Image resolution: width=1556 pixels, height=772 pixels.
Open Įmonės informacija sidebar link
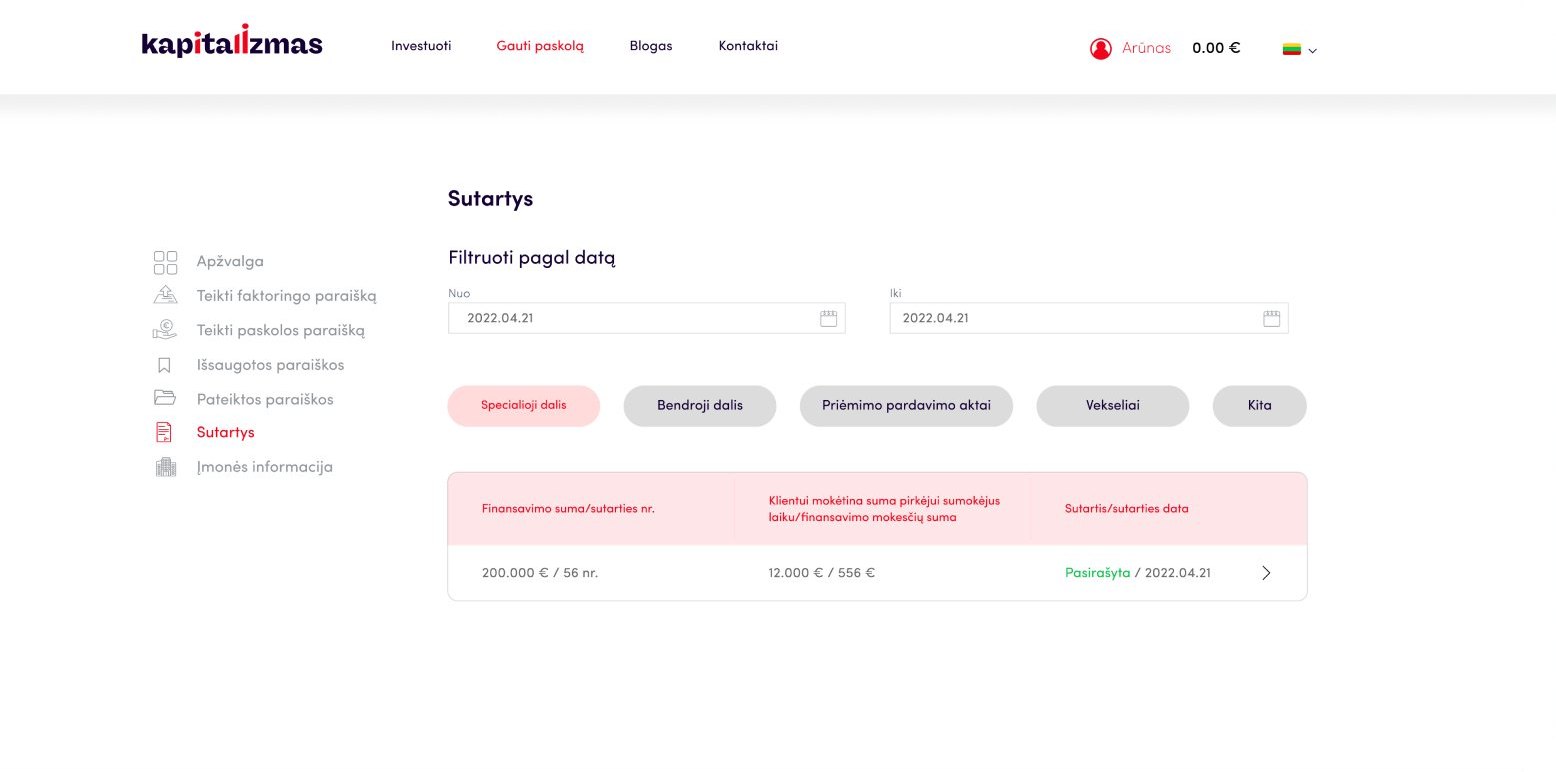click(265, 467)
